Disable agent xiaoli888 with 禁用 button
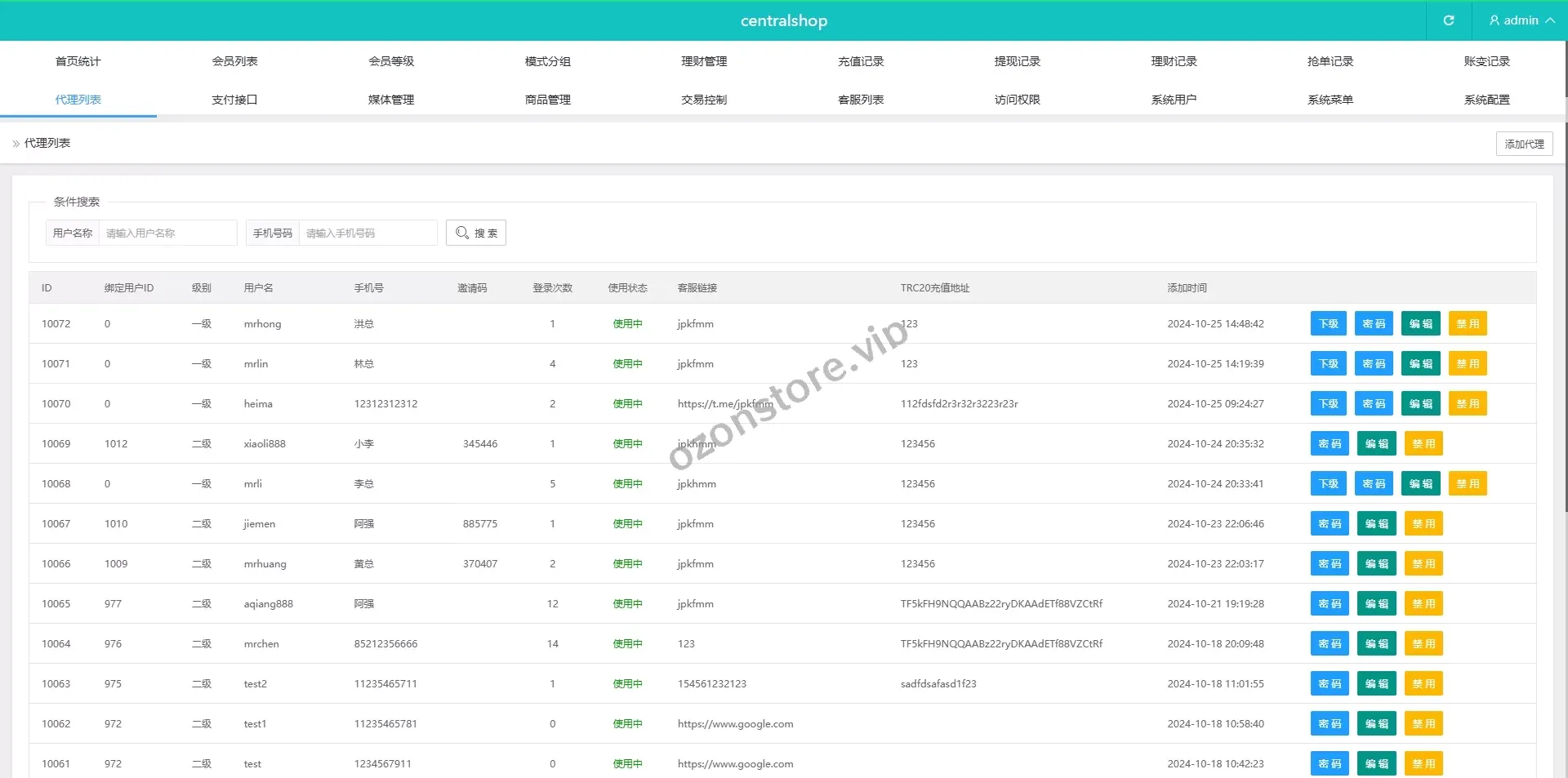Screen dimensions: 1568x778 [1423, 444]
